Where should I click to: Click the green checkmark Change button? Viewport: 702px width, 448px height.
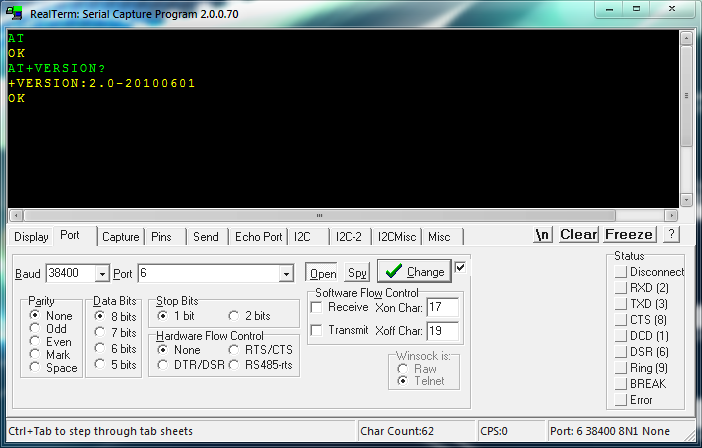tap(414, 272)
